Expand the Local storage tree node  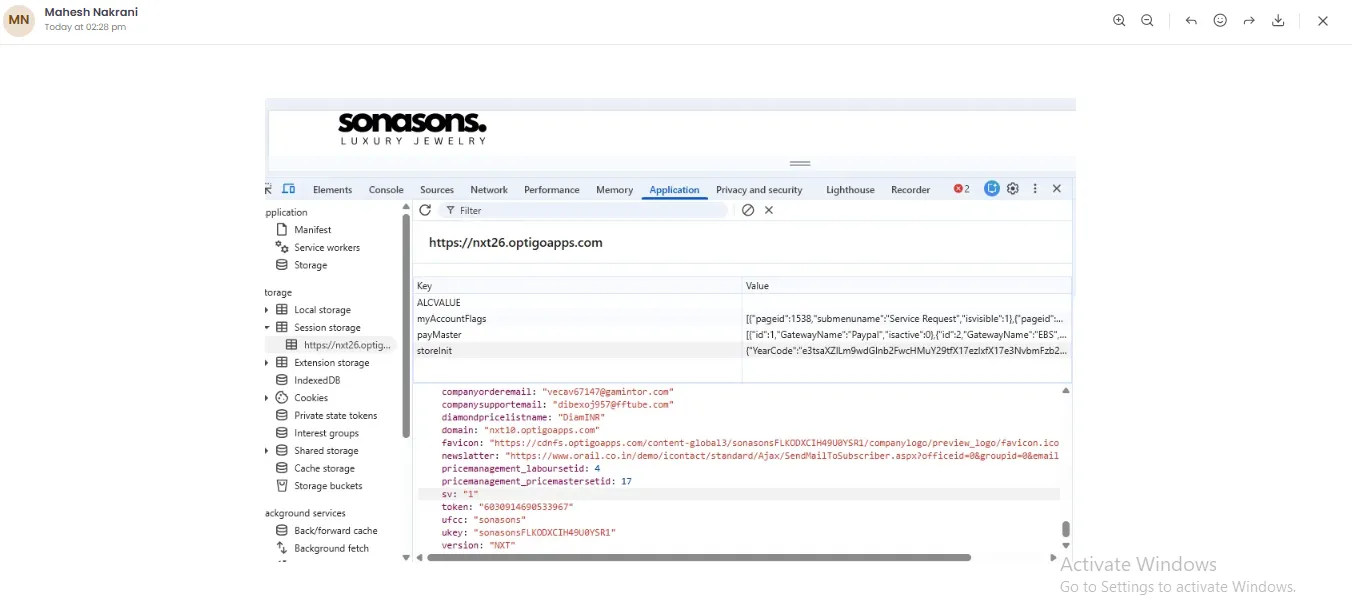(267, 310)
